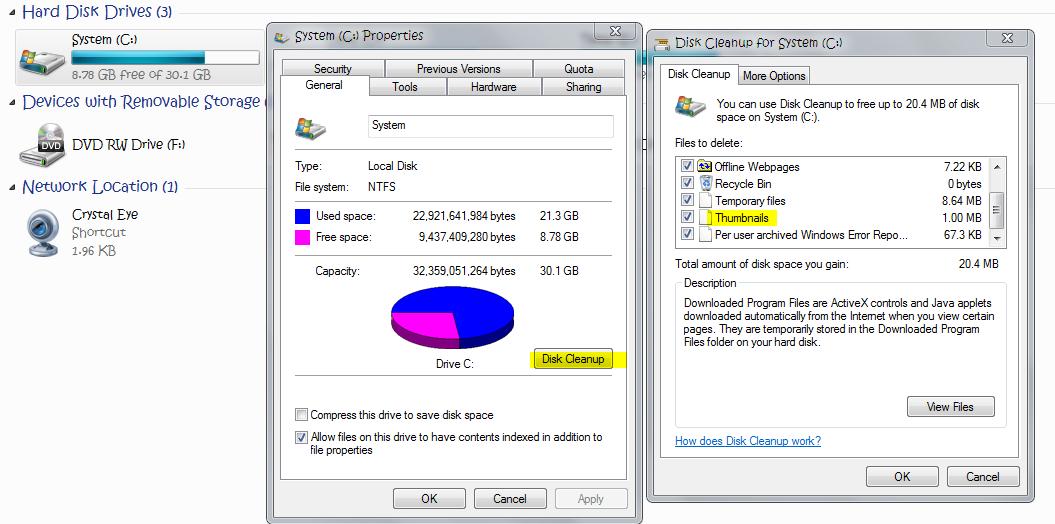
Task: Click the Recycle Bin icon in list
Action: [704, 184]
